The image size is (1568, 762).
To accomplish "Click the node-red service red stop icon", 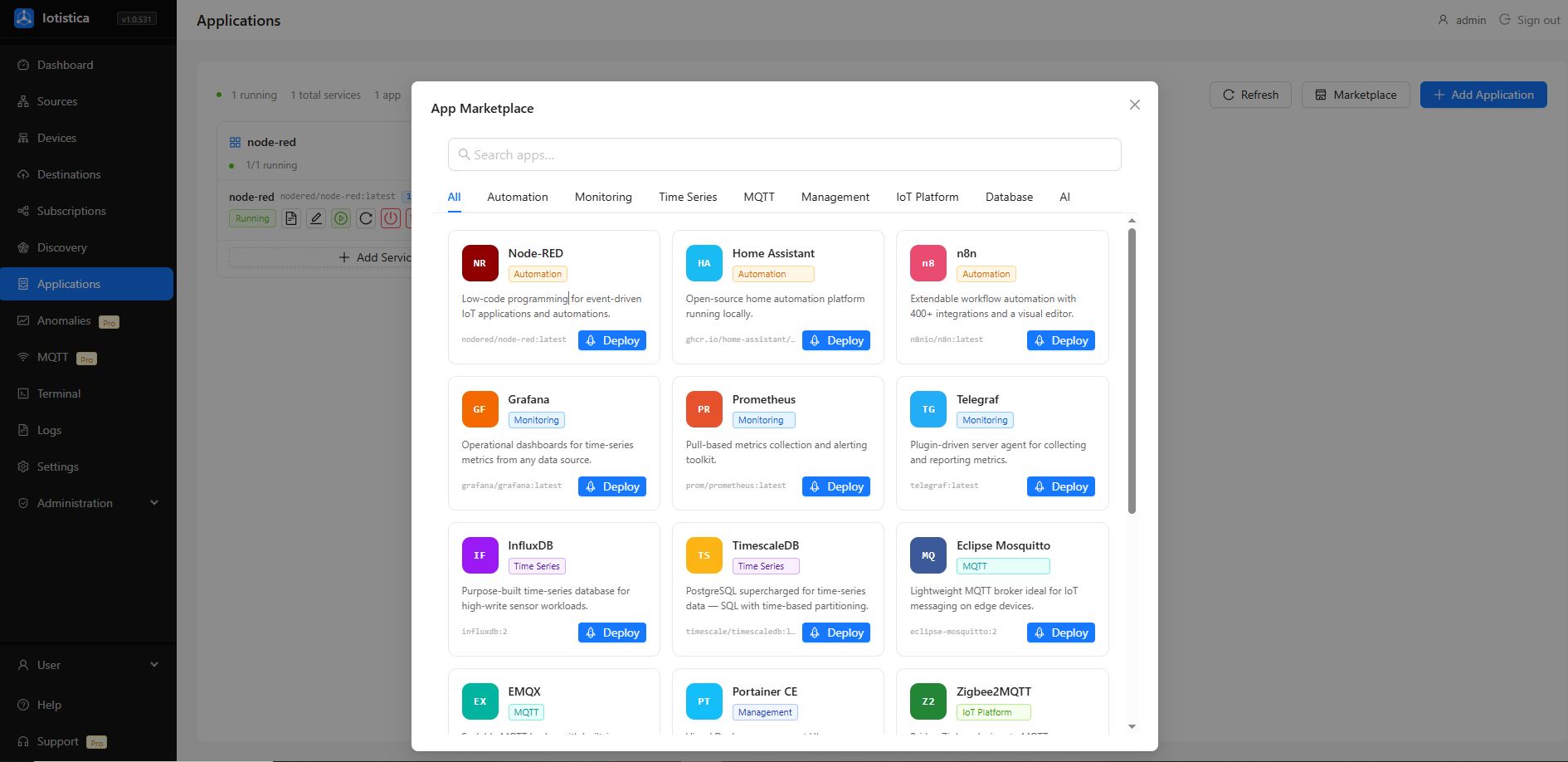I will click(391, 218).
